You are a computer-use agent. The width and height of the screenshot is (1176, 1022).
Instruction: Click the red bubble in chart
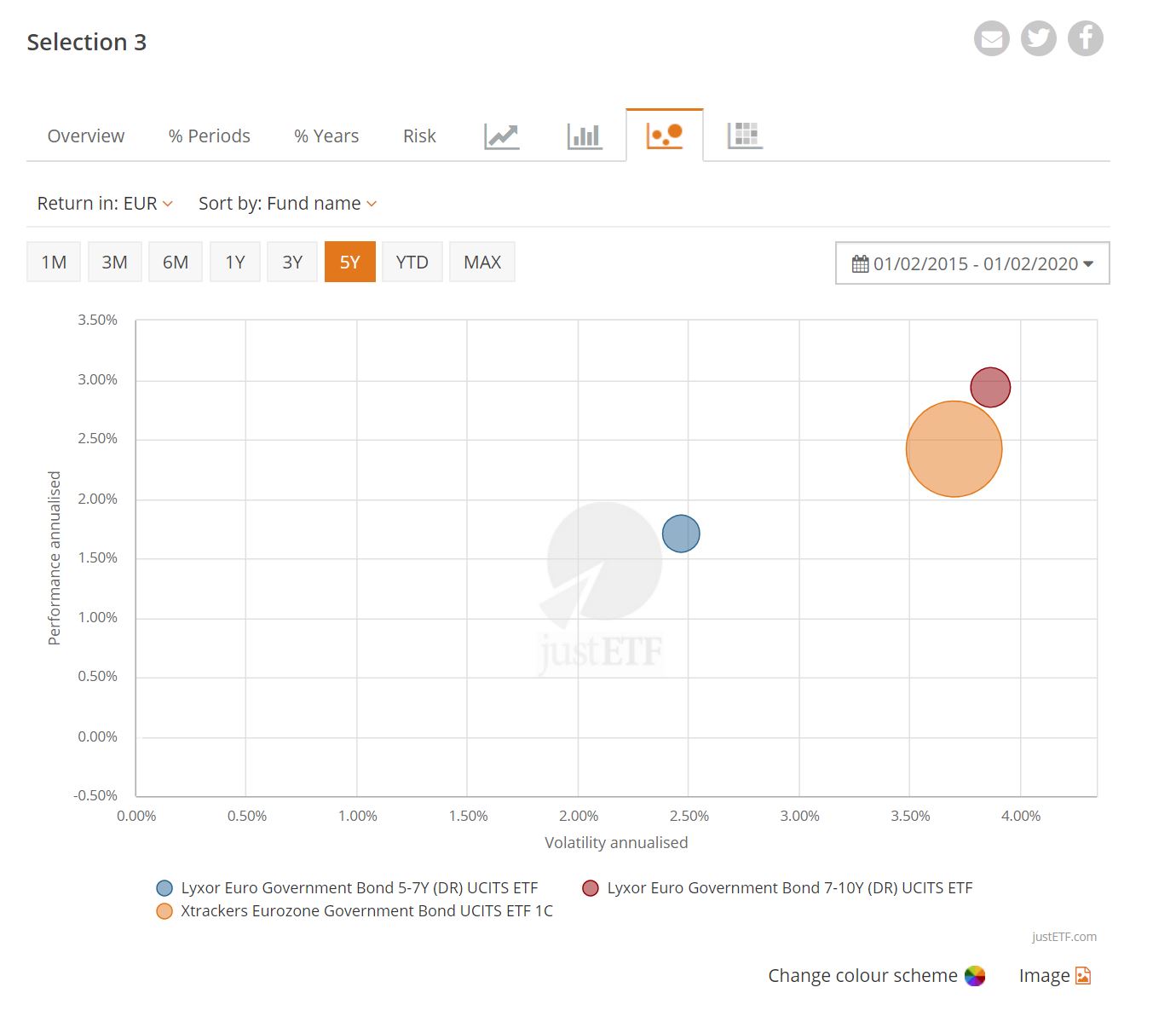pyautogui.click(x=990, y=387)
